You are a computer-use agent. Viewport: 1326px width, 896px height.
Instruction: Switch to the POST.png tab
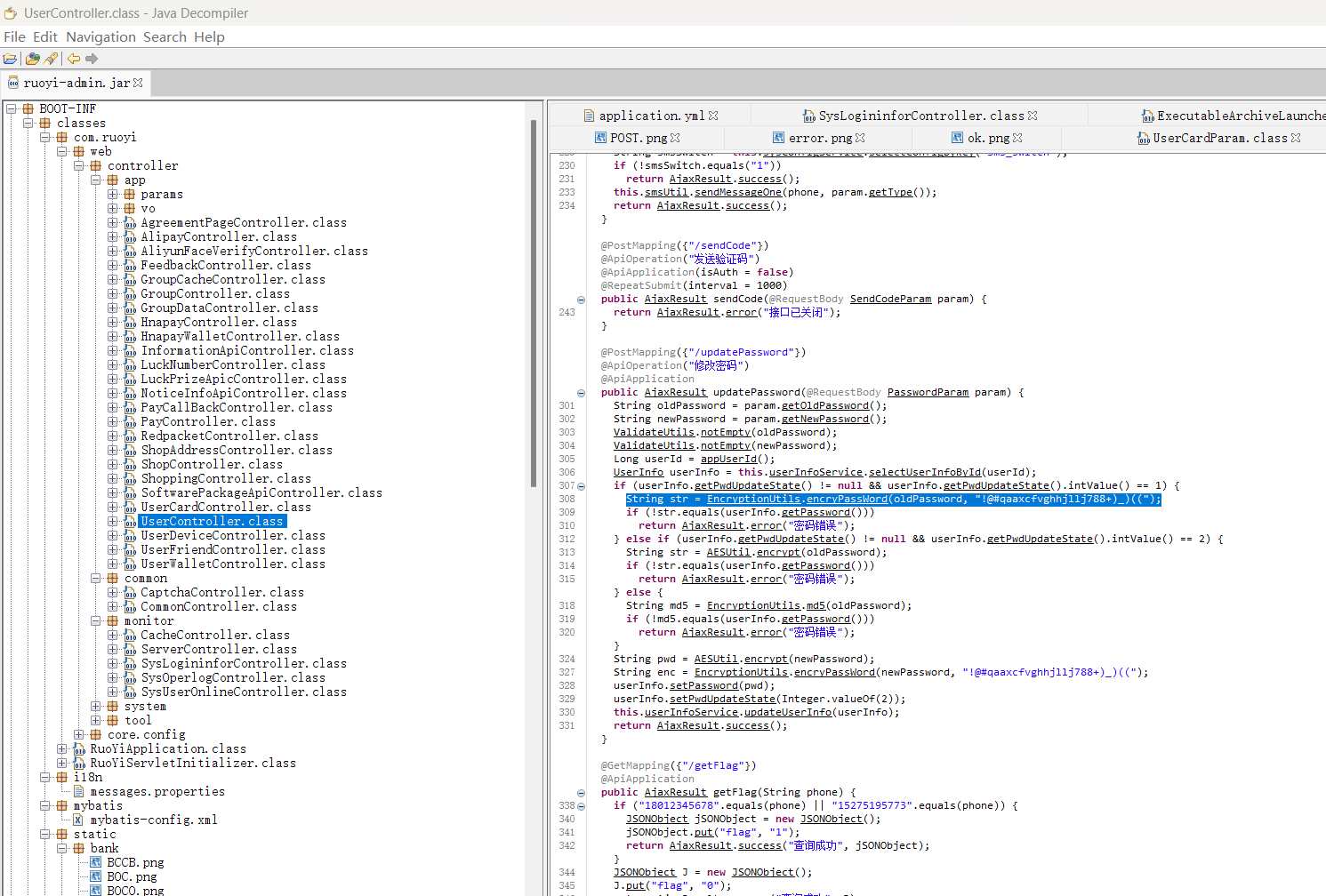[x=638, y=138]
